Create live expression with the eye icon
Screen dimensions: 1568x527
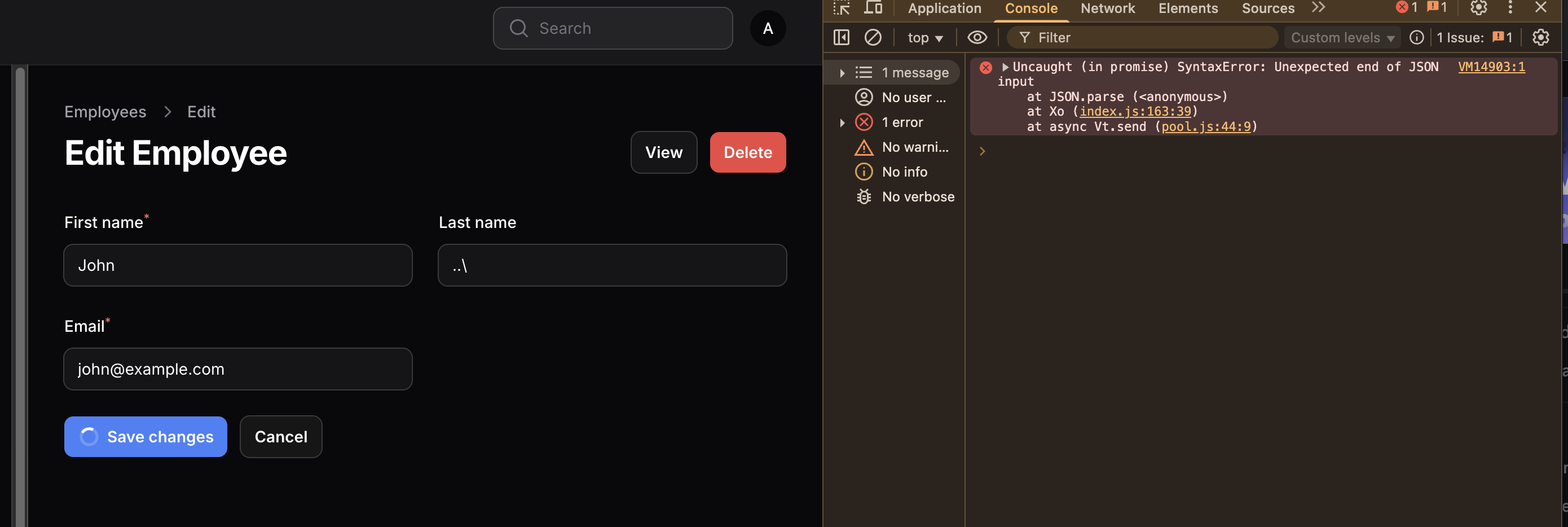click(977, 37)
